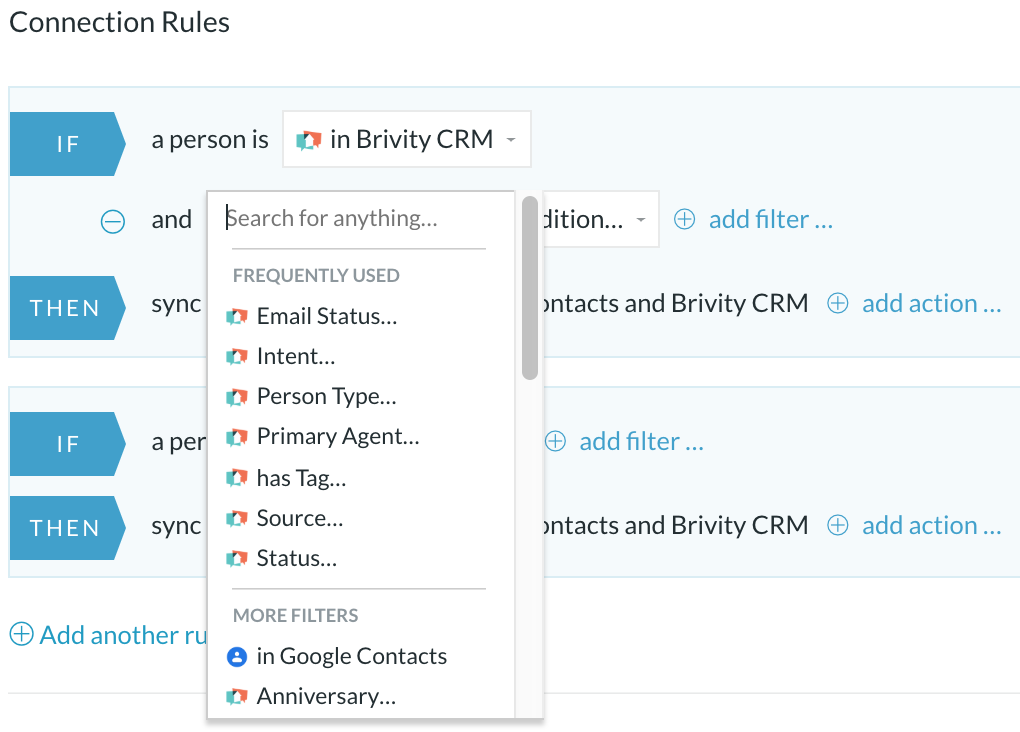Image resolution: width=1020 pixels, height=732 pixels.
Task: Click the Brivity icon beside Person Type
Action: (x=237, y=397)
